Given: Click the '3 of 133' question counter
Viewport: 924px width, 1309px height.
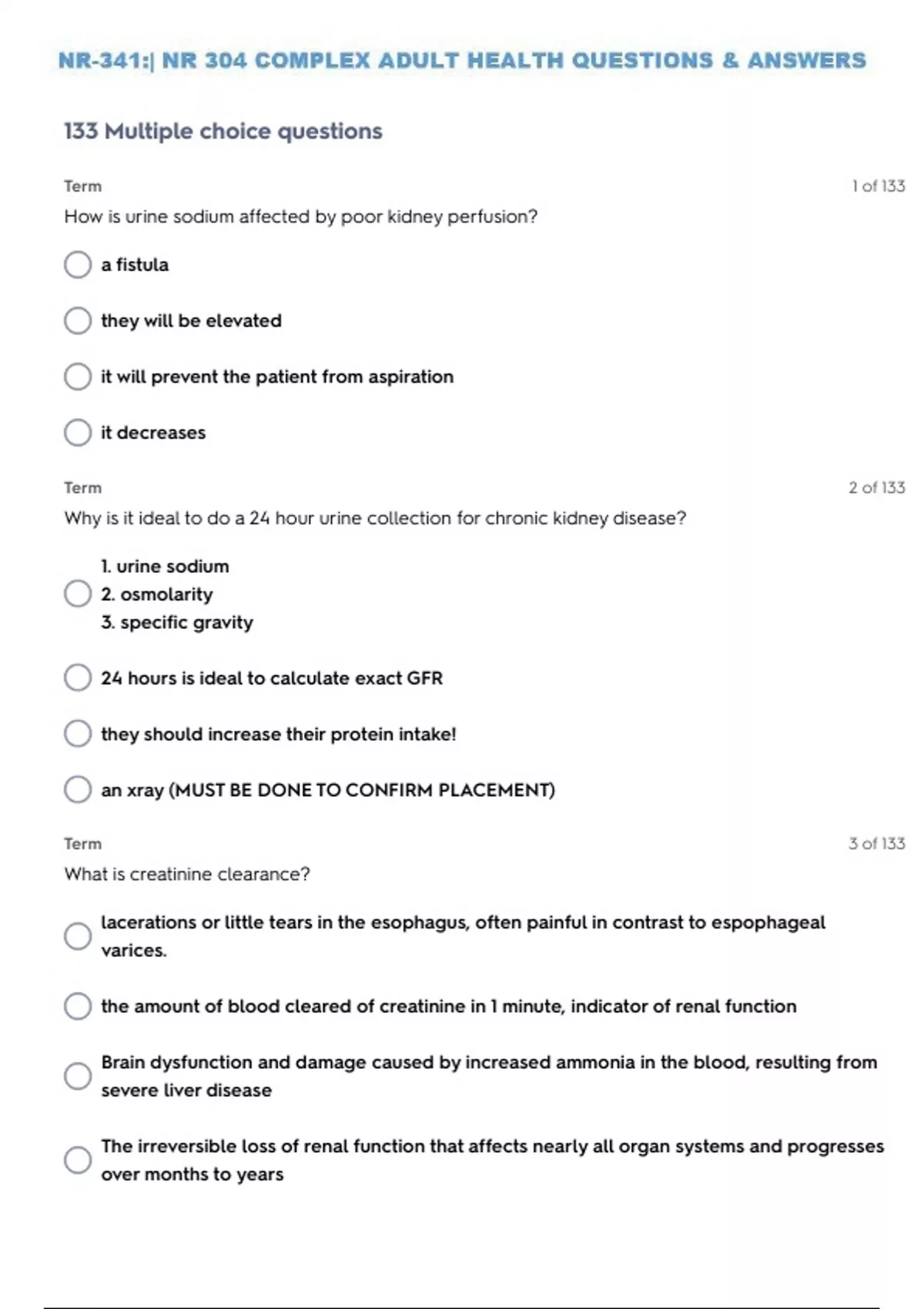Looking at the screenshot, I should tap(876, 843).
